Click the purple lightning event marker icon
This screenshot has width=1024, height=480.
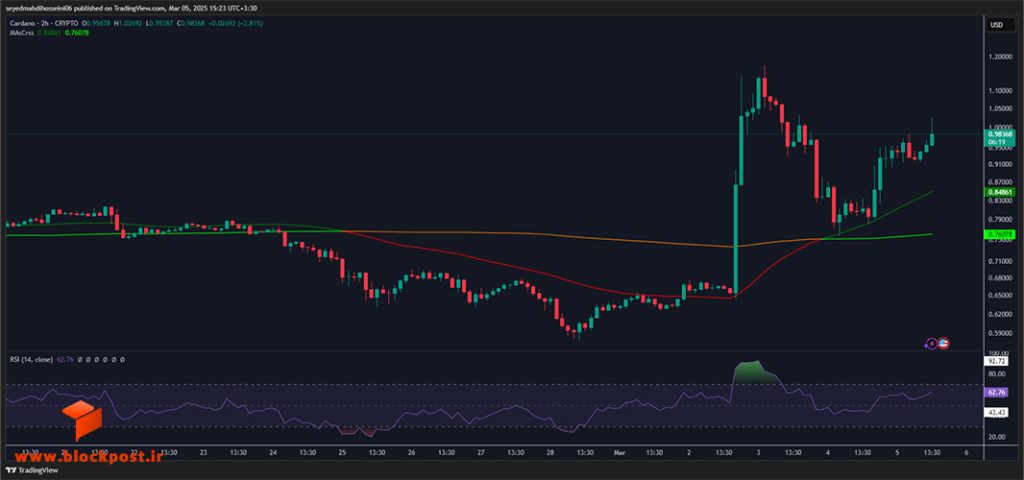933,343
